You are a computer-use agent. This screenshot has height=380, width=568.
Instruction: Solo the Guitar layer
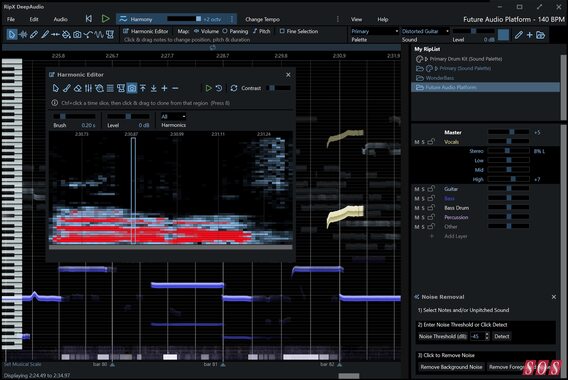423,189
